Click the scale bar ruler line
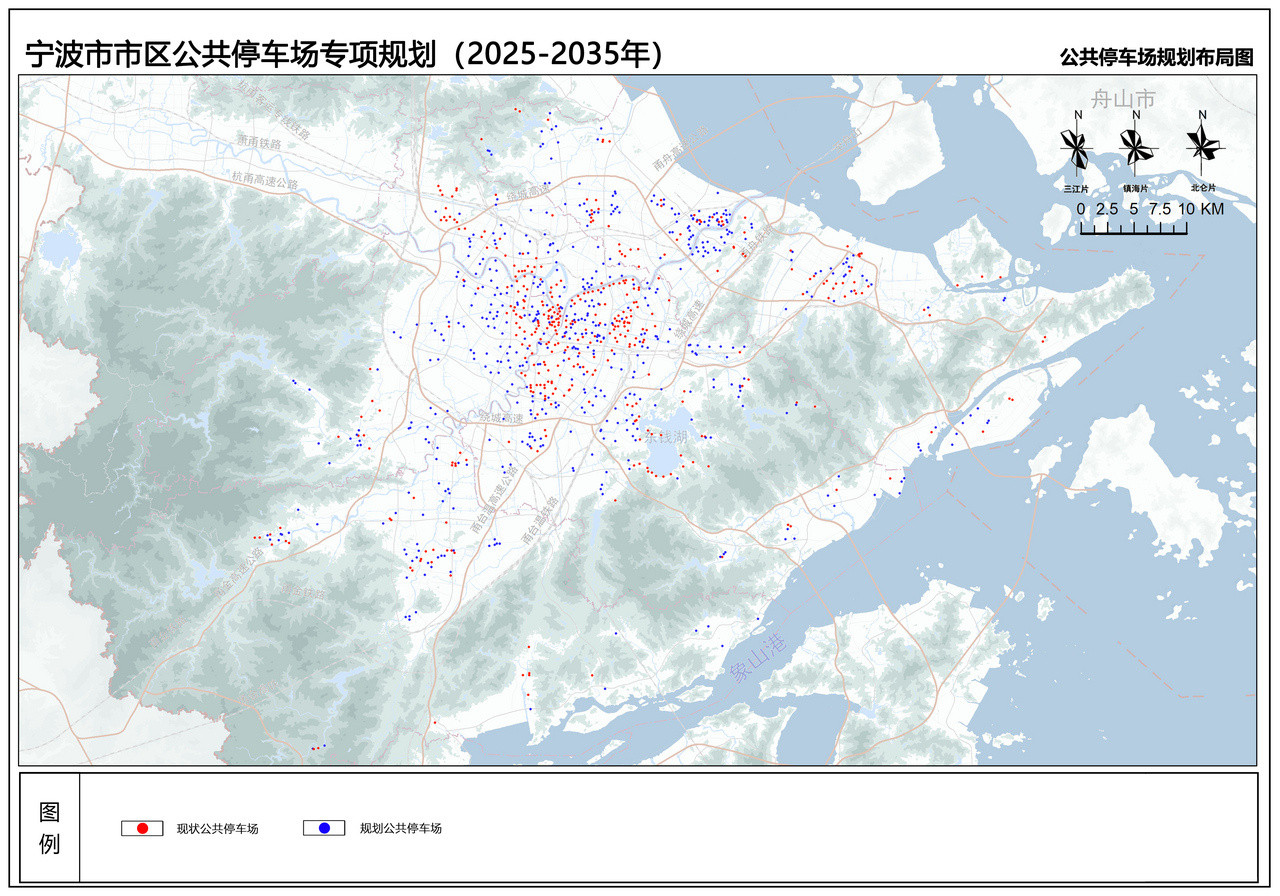This screenshot has width=1280, height=896. coord(1133,228)
